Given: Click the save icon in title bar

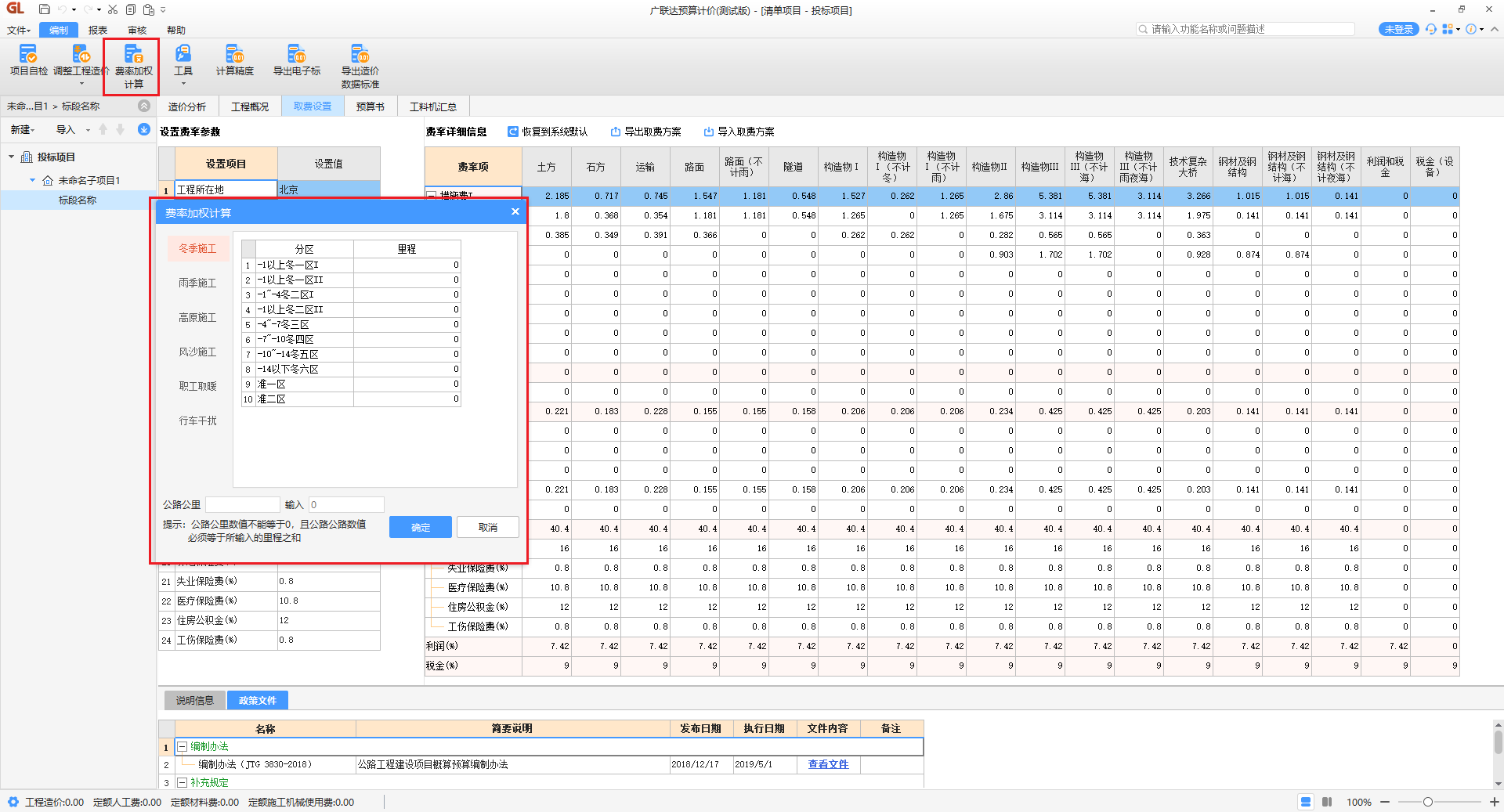Looking at the screenshot, I should 45,9.
